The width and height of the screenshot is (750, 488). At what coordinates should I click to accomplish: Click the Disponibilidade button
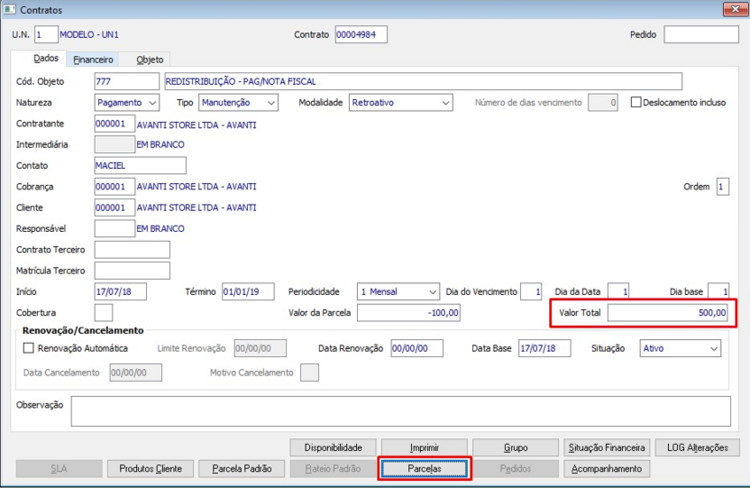[x=333, y=447]
